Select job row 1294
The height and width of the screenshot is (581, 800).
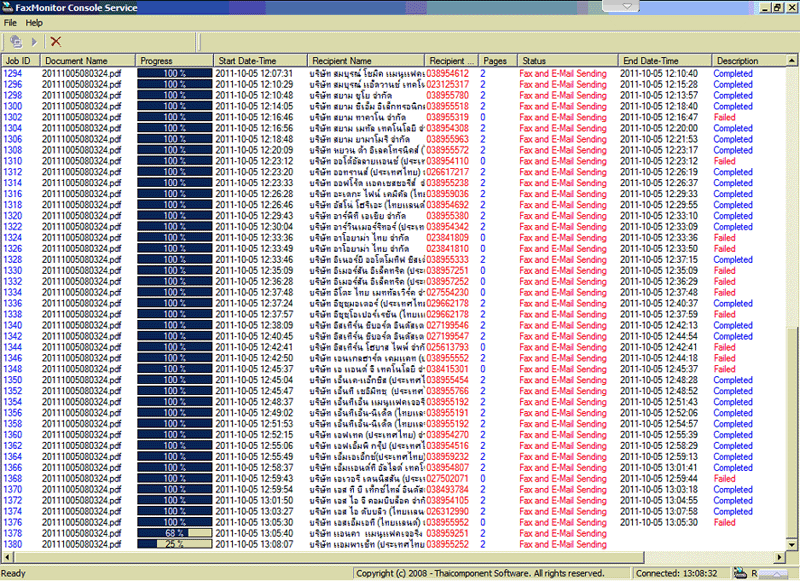(x=393, y=73)
